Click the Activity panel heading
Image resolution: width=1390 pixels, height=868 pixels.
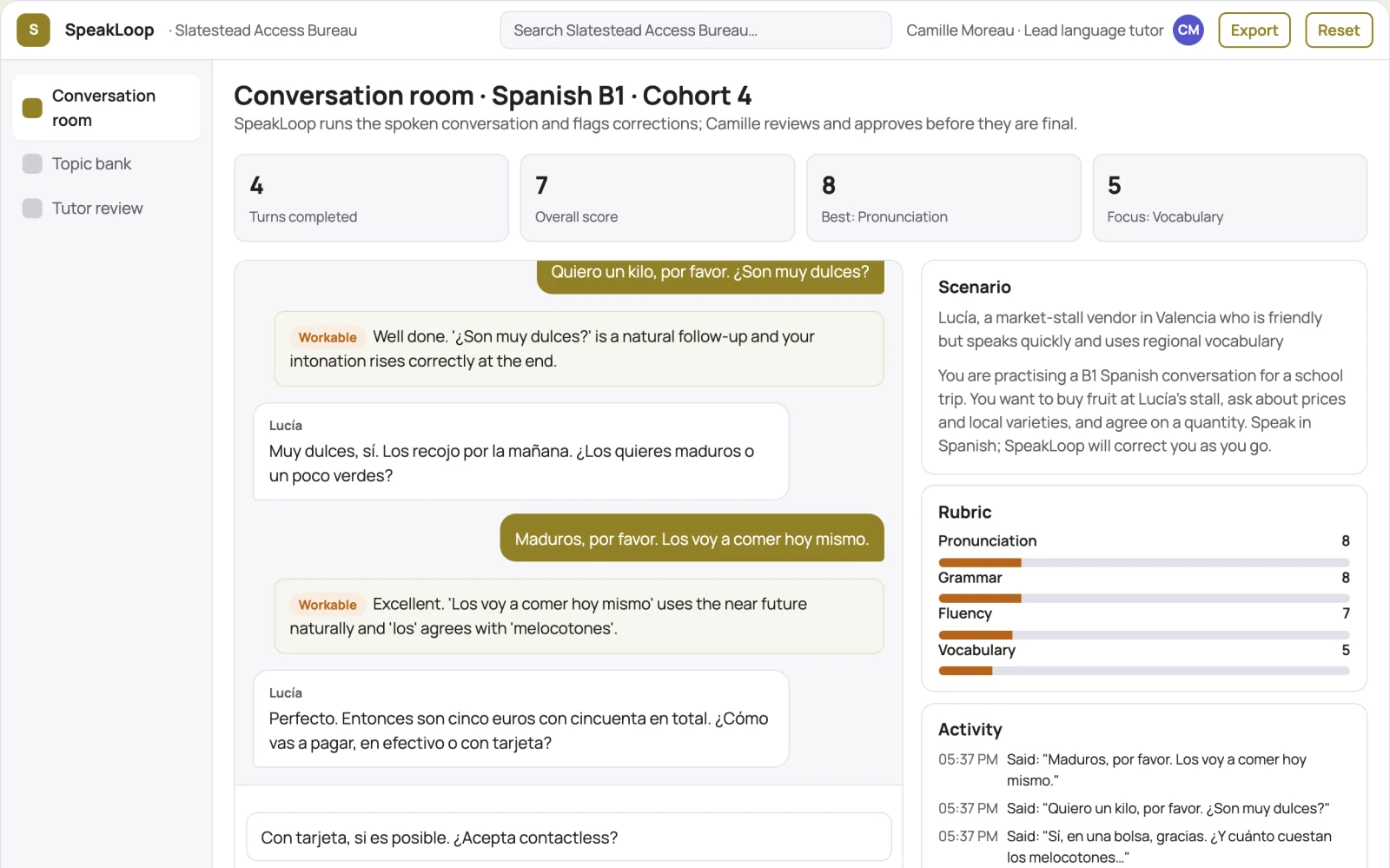(970, 730)
